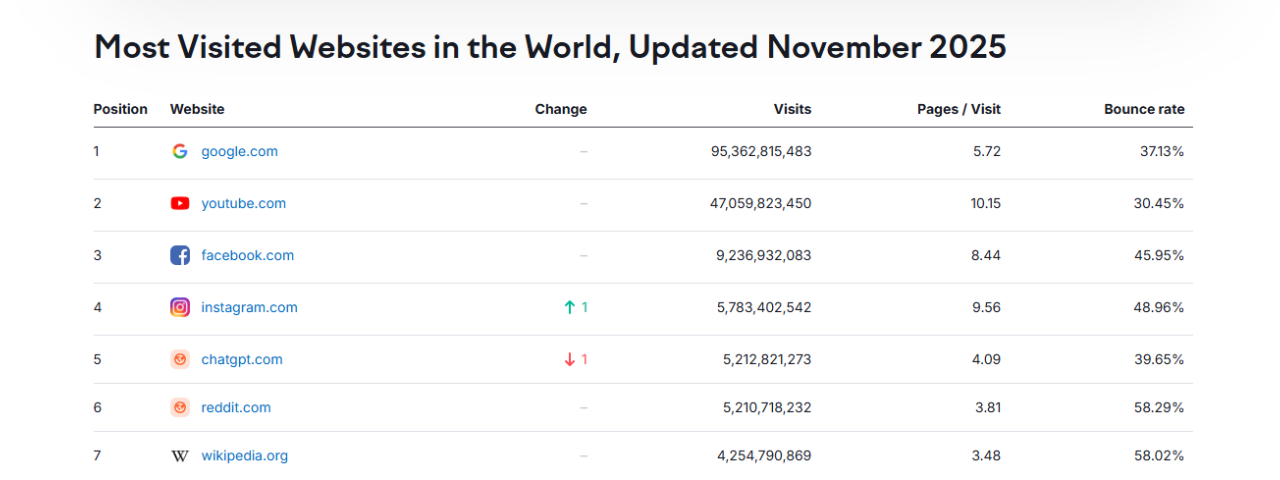Click the Most Visited Websites page heading
Image resolution: width=1280 pixels, height=480 pixels.
(x=550, y=47)
